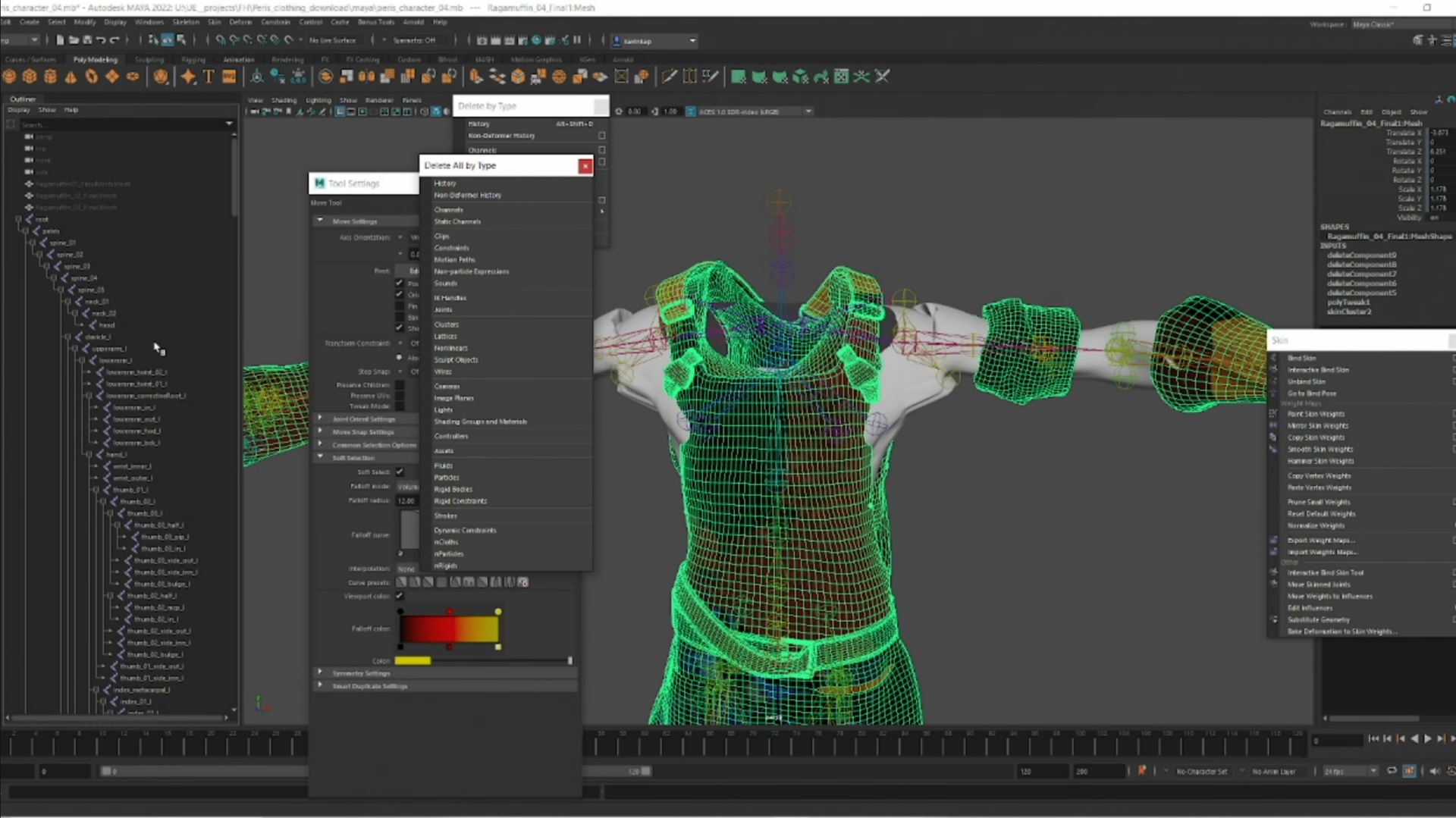The image size is (1456, 818).
Task: Create a polygon cone from the shelf
Action: click(x=71, y=77)
